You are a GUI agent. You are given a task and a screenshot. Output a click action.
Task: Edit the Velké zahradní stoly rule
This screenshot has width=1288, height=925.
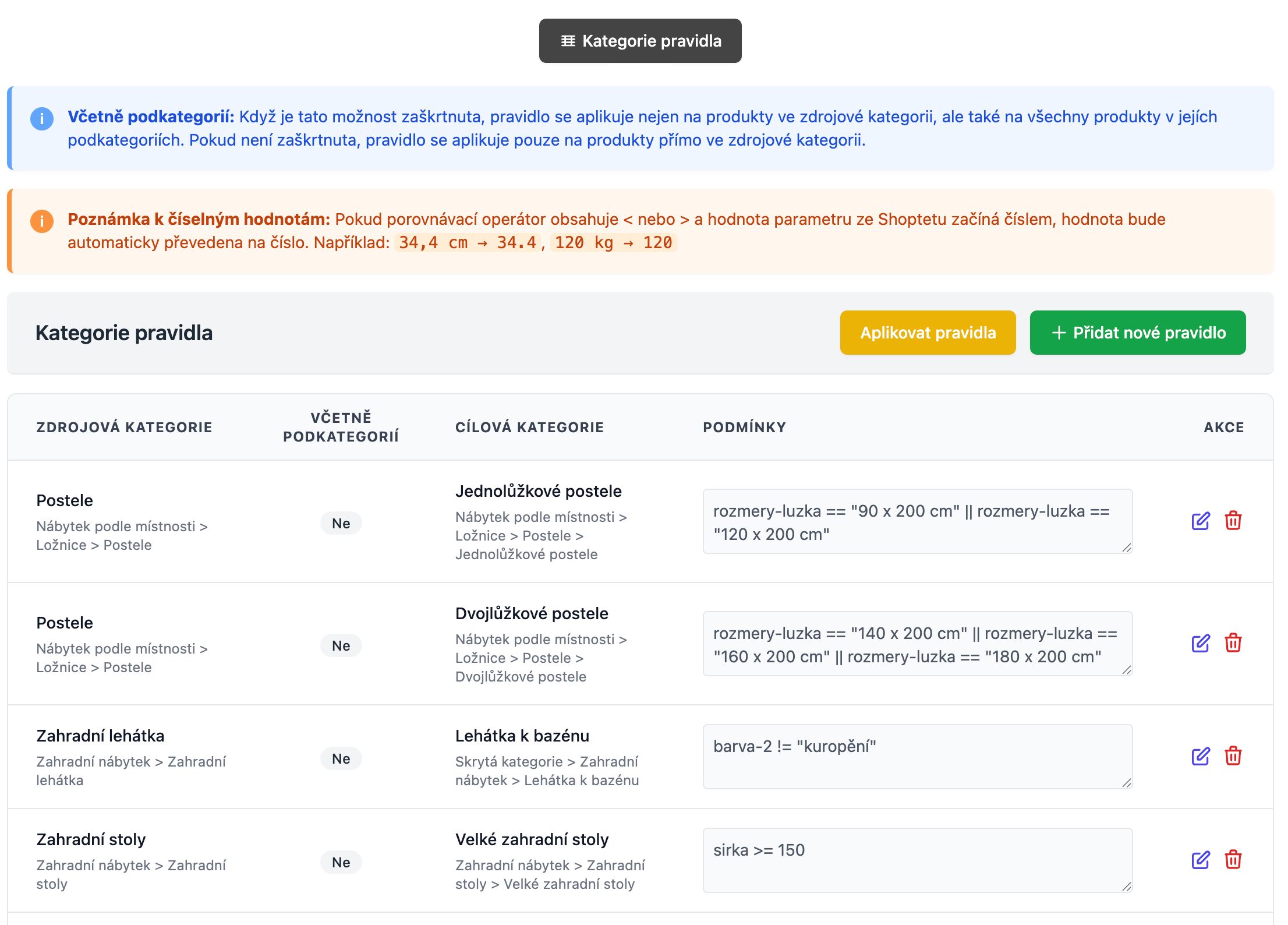click(x=1200, y=860)
